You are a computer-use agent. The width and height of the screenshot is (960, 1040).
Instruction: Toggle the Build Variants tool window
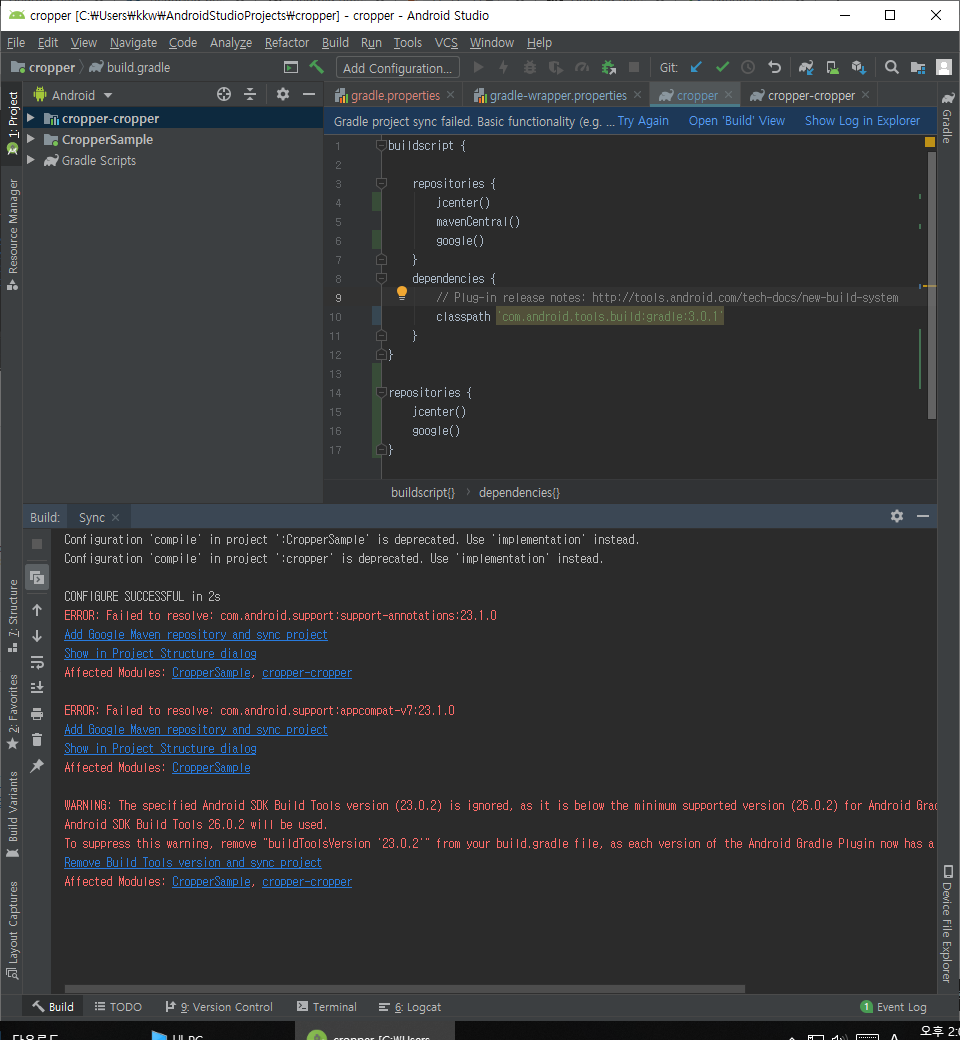(12, 814)
